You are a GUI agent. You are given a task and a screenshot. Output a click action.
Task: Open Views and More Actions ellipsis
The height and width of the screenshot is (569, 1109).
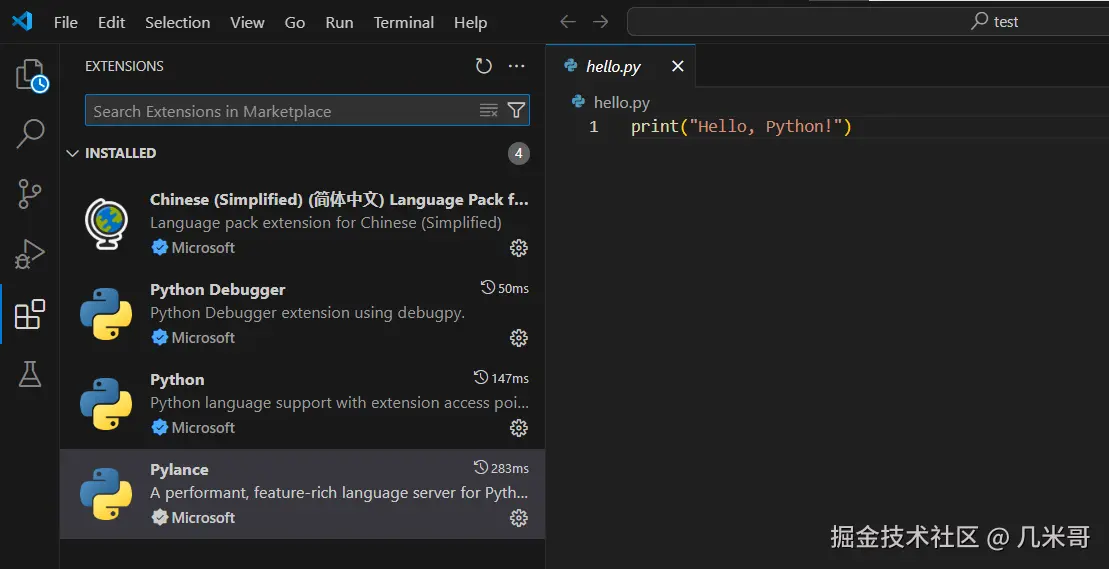516,66
